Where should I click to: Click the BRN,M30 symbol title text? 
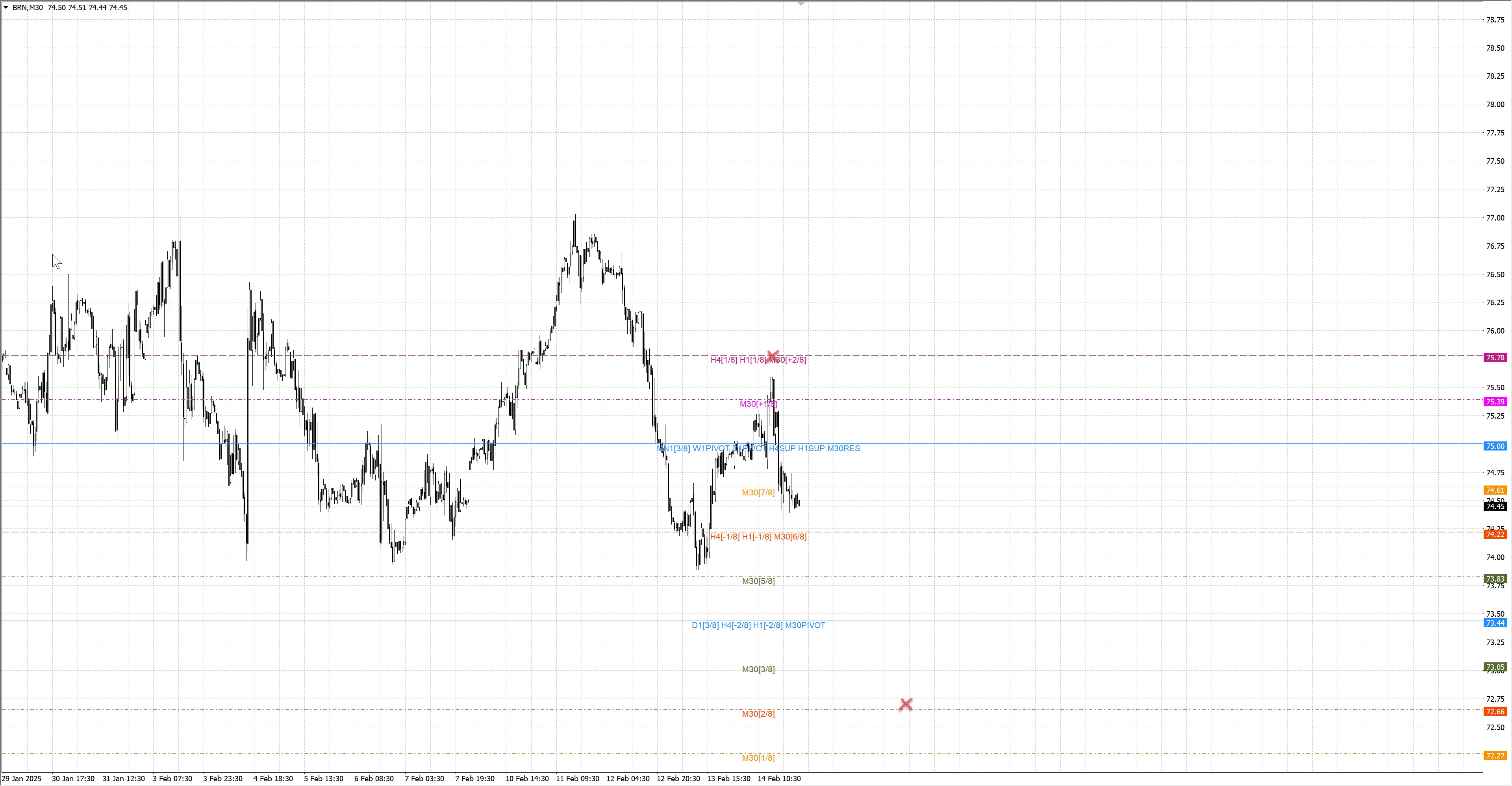(x=28, y=7)
